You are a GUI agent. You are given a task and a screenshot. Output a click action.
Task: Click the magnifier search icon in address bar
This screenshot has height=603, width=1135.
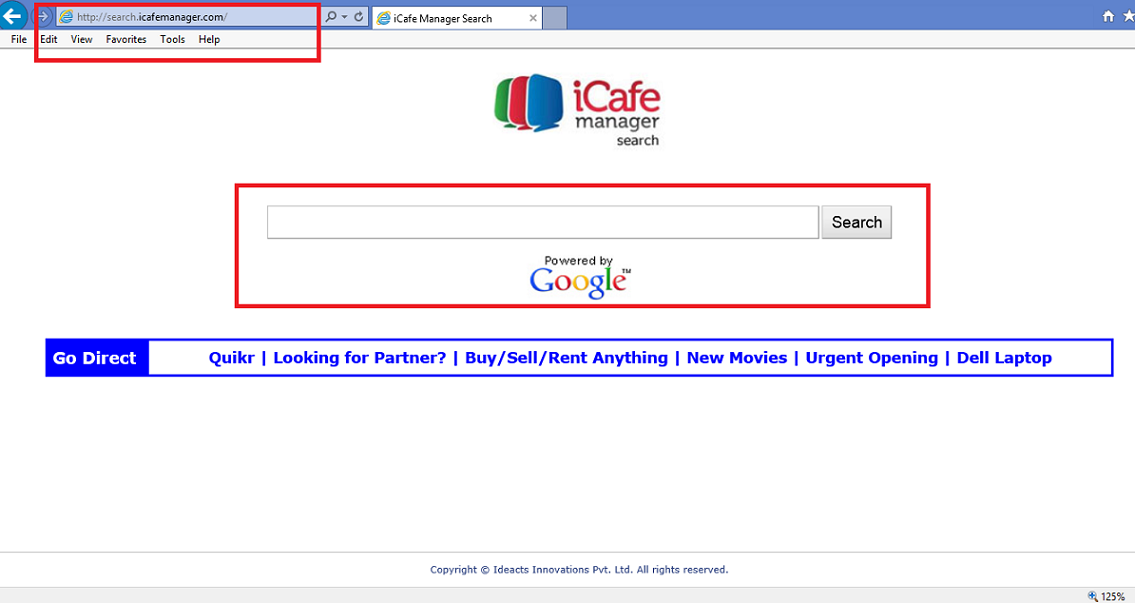pos(331,17)
